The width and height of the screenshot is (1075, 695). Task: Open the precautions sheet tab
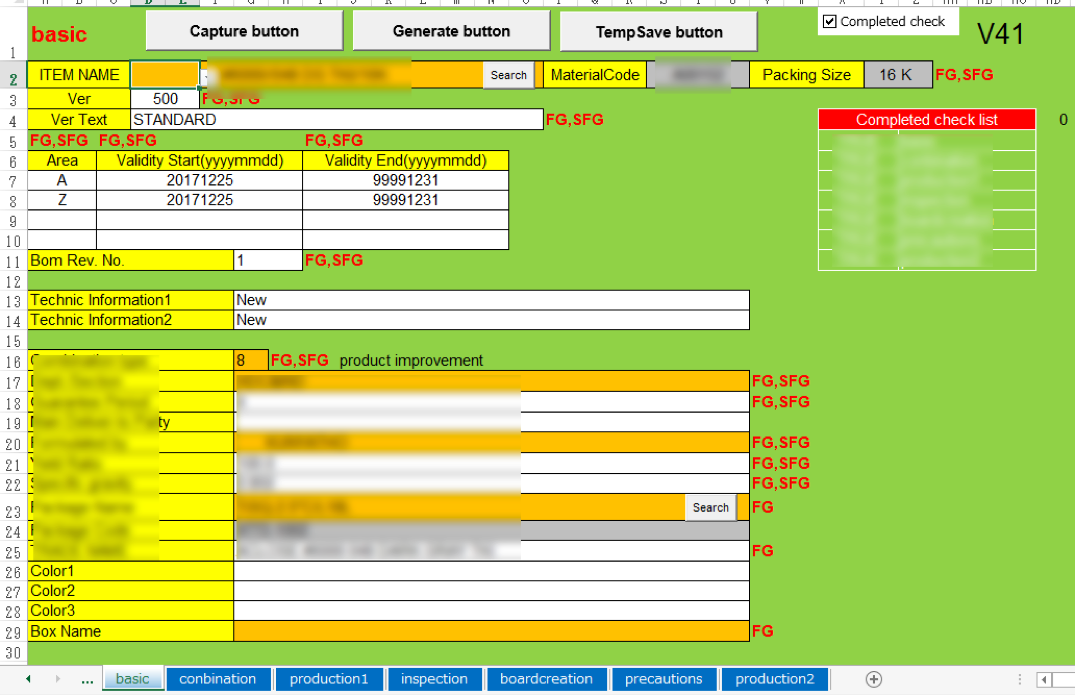click(x=663, y=679)
